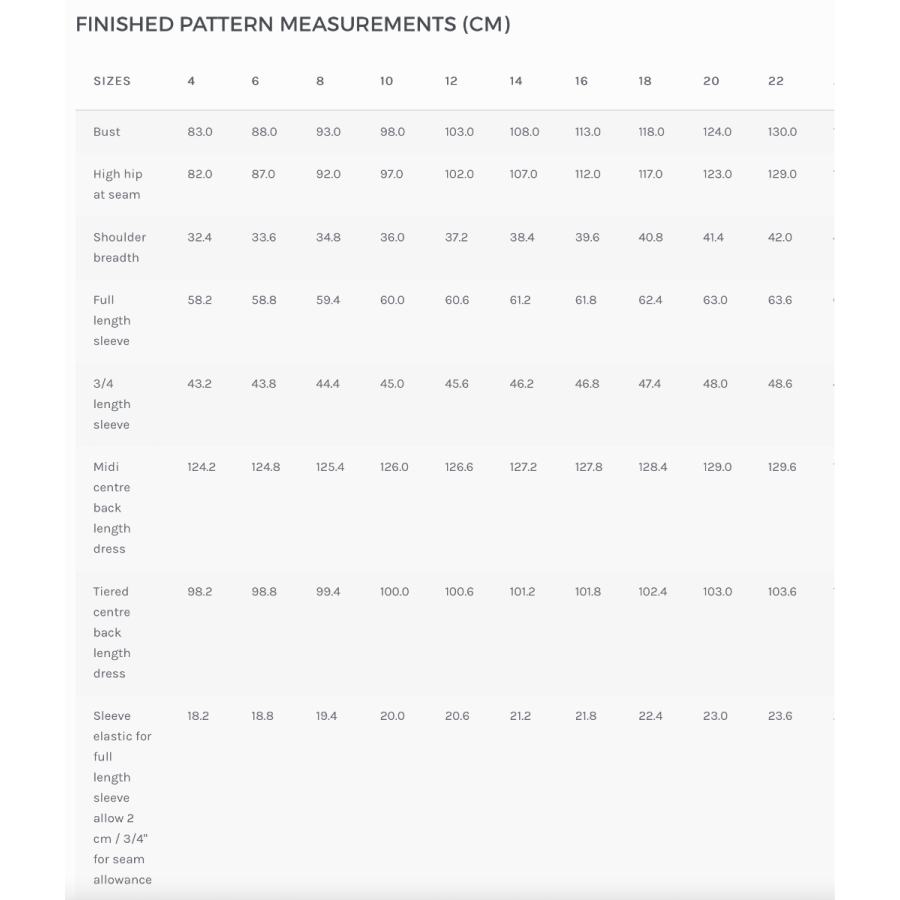Select Shoulder breadth value 36.0
This screenshot has width=900, height=900.
[x=392, y=237]
